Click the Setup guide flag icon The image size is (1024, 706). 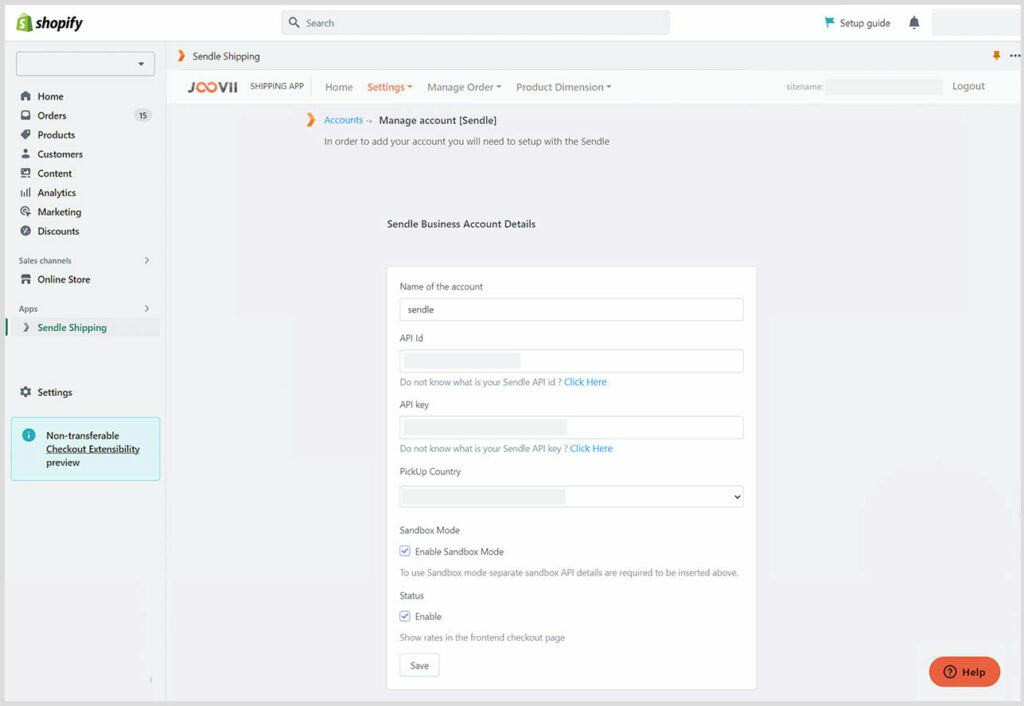(x=829, y=22)
